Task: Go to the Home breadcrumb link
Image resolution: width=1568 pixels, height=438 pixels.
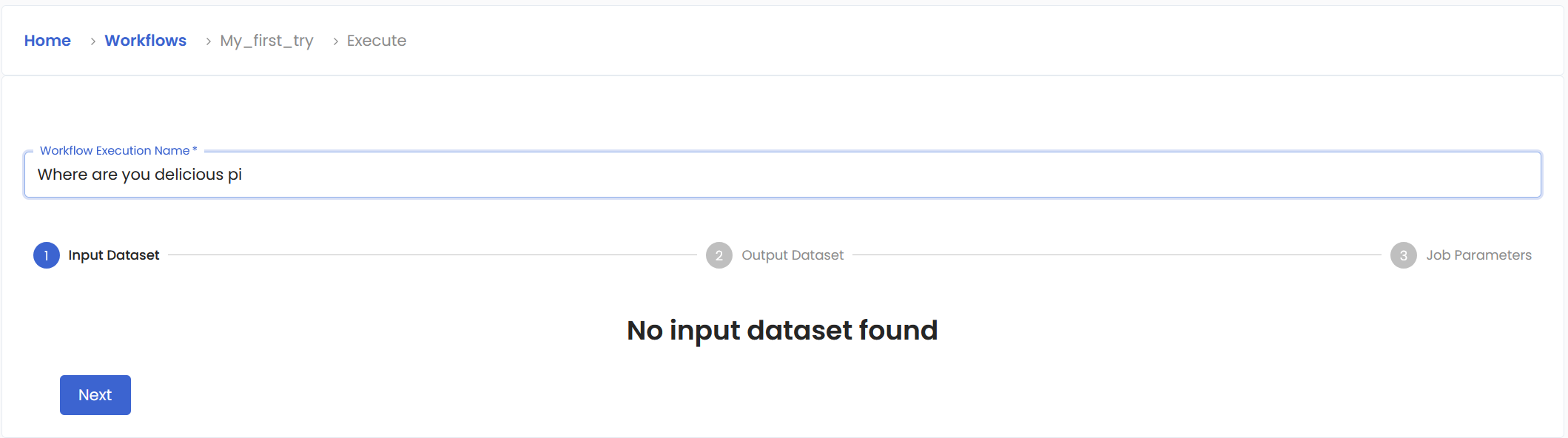Action: (x=47, y=41)
